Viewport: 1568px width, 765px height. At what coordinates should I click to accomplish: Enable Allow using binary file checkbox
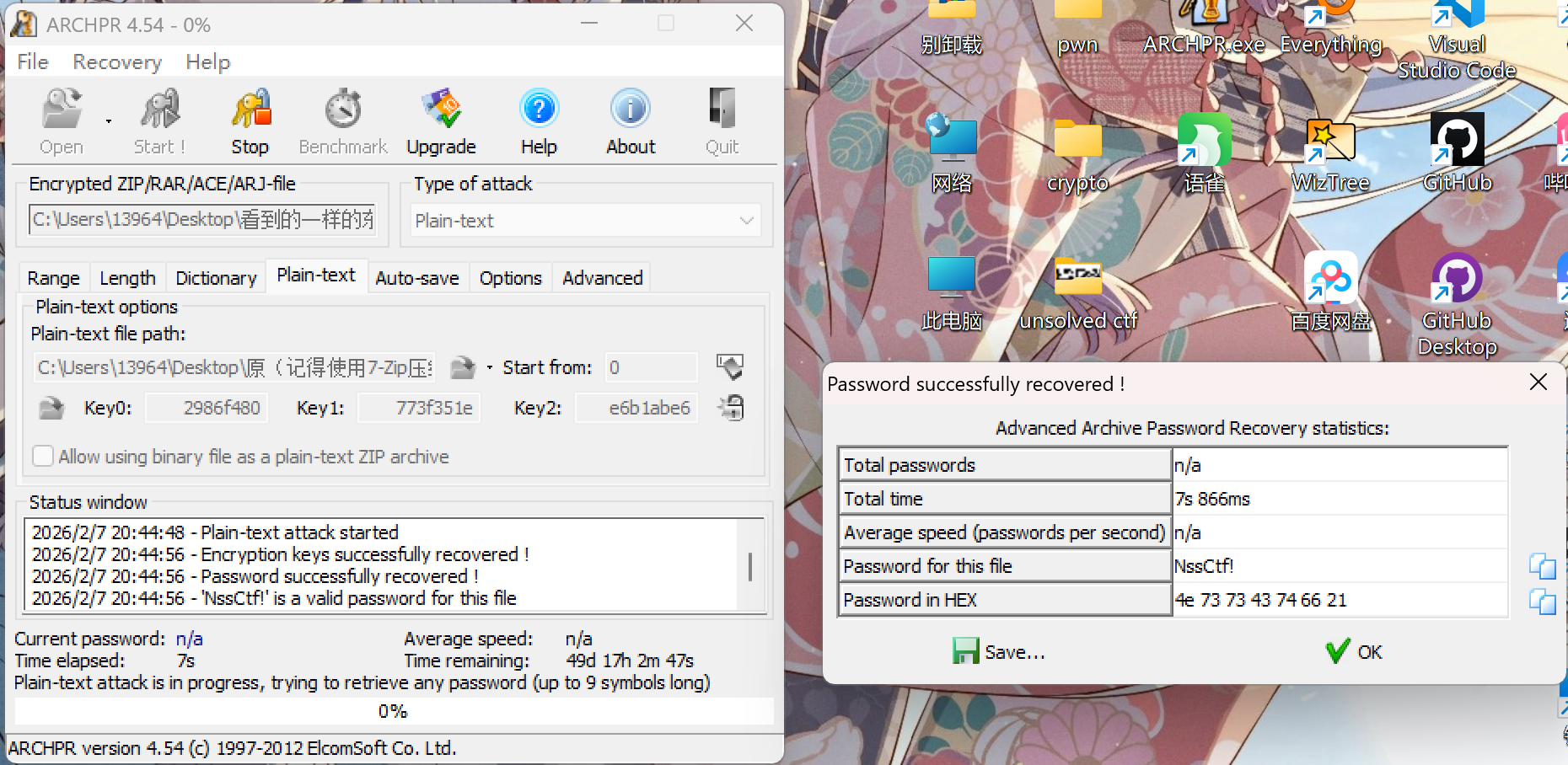click(x=43, y=457)
